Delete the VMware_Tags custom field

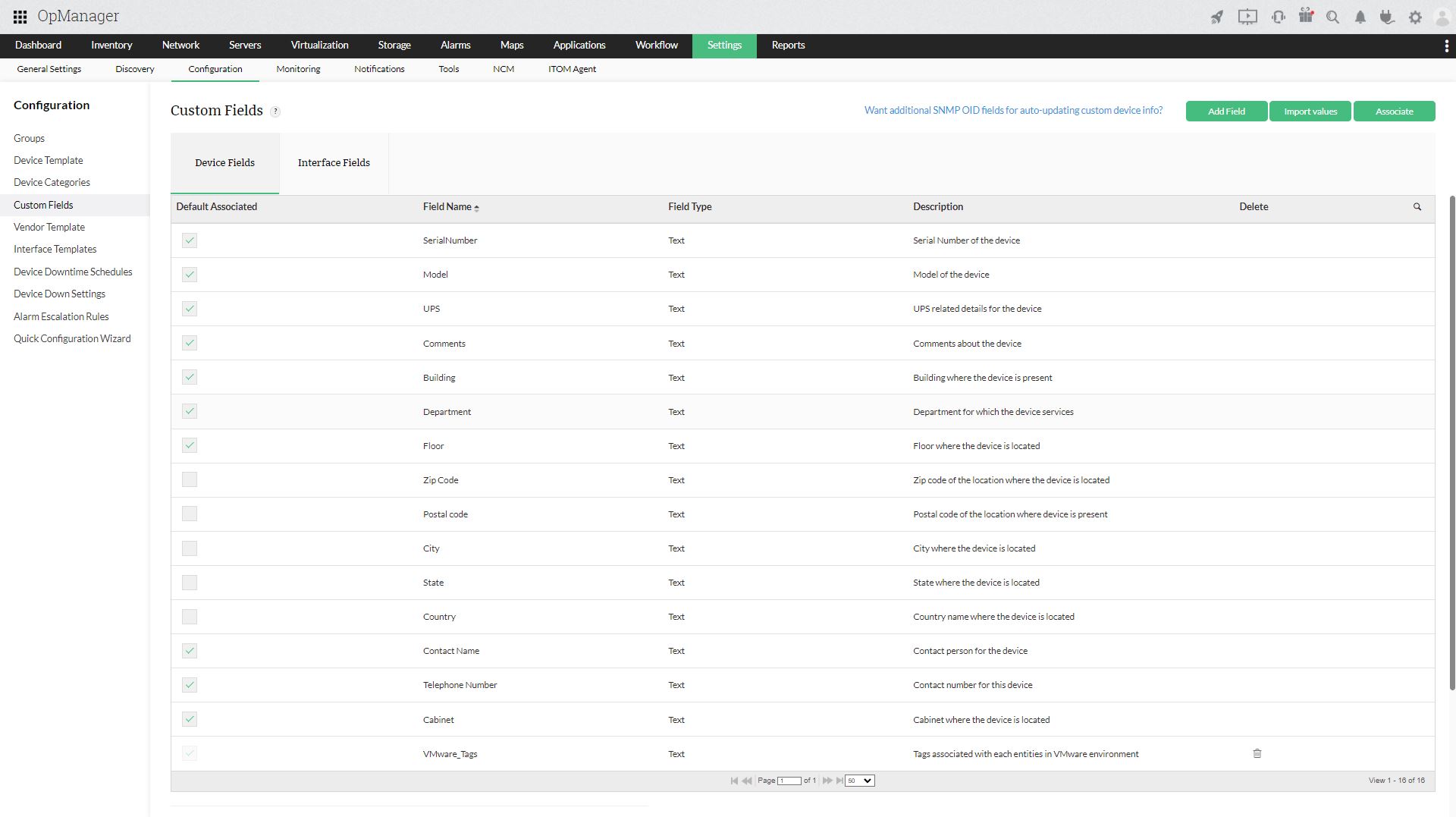click(x=1257, y=753)
